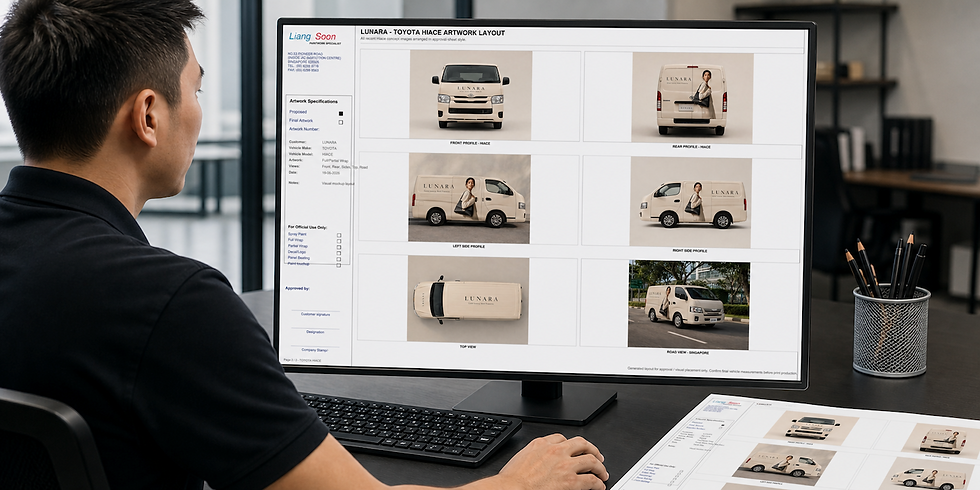Click the company address block under the logo
Viewport: 980px width, 490px height.
(x=314, y=62)
